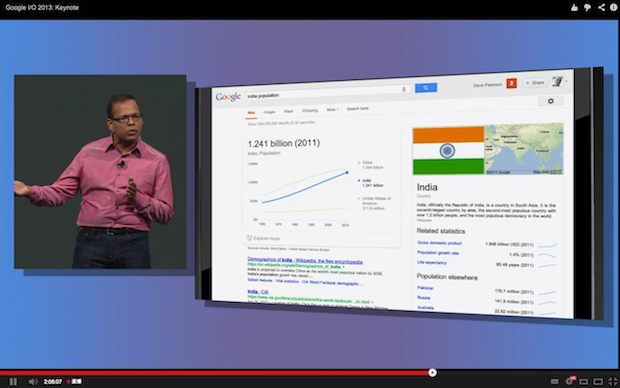
Task: Show video info via the i icon
Action: pyautogui.click(x=614, y=7)
